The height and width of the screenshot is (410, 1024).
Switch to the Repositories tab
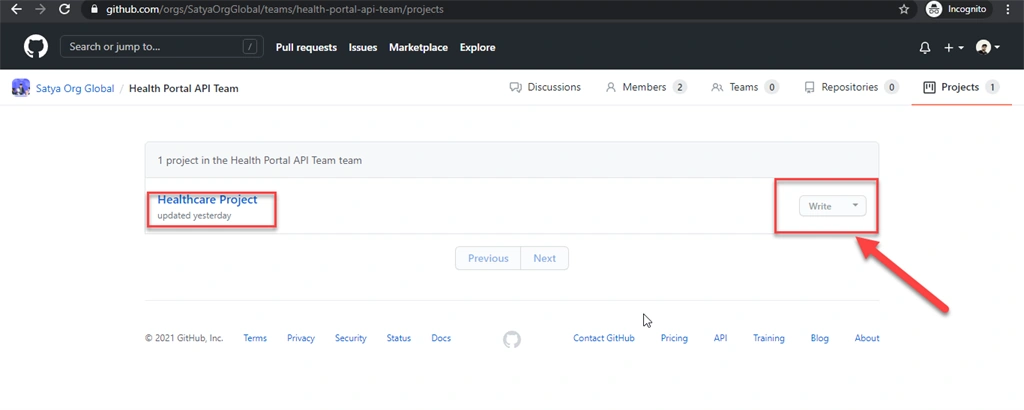tap(852, 87)
